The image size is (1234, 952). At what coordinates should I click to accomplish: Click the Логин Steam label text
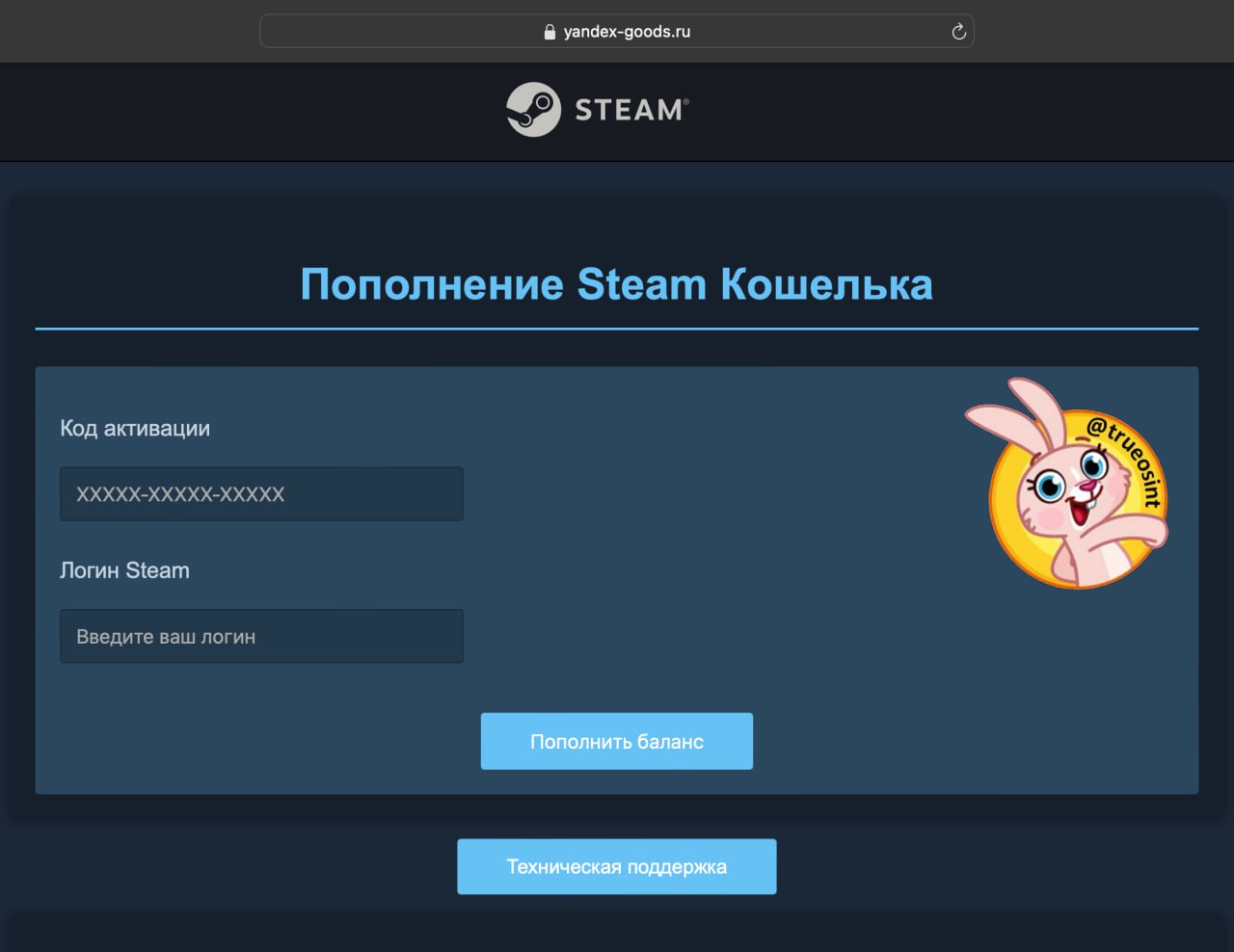(x=125, y=570)
